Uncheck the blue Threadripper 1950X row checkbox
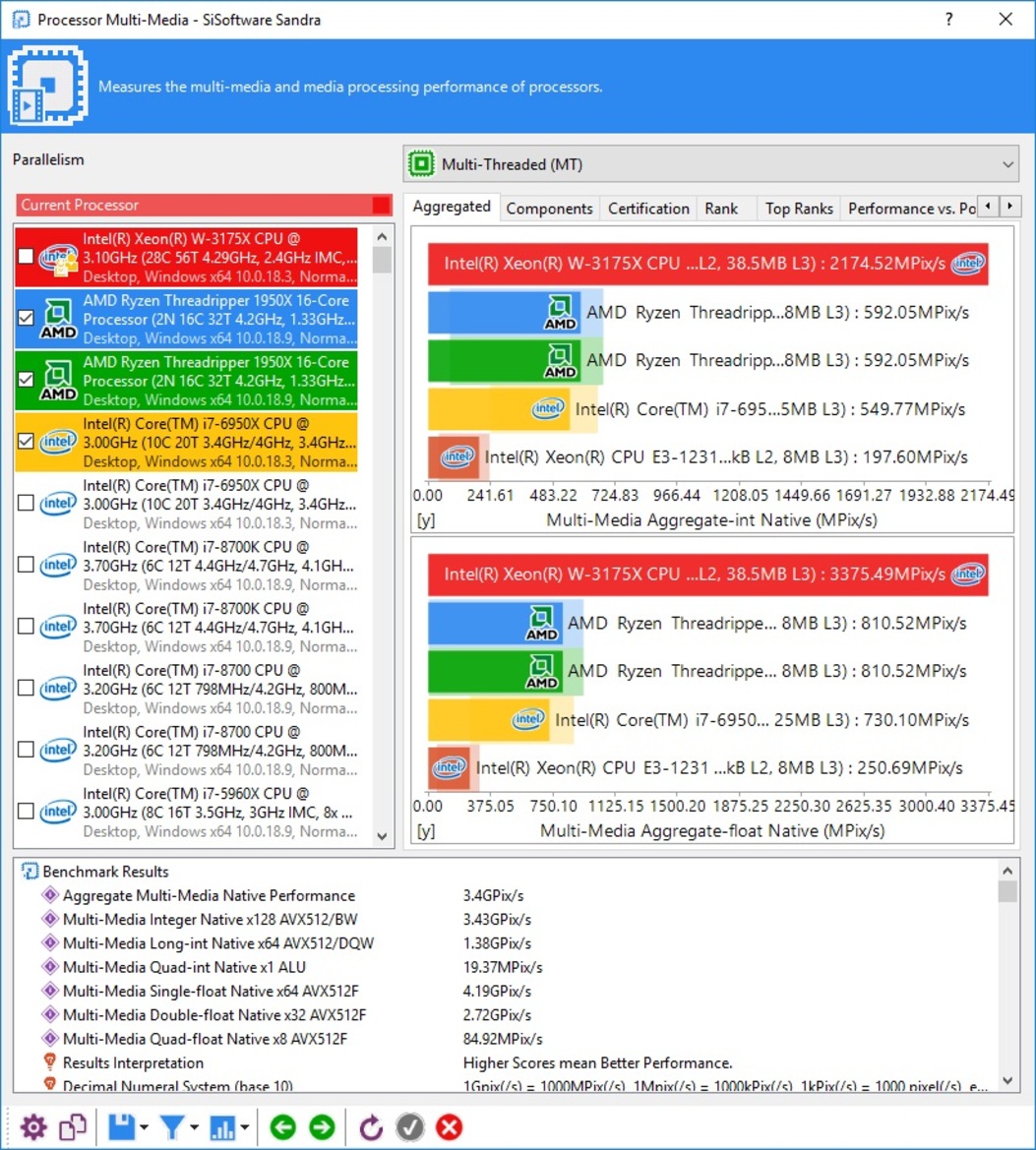Viewport: 1036px width, 1150px height. pos(26,318)
